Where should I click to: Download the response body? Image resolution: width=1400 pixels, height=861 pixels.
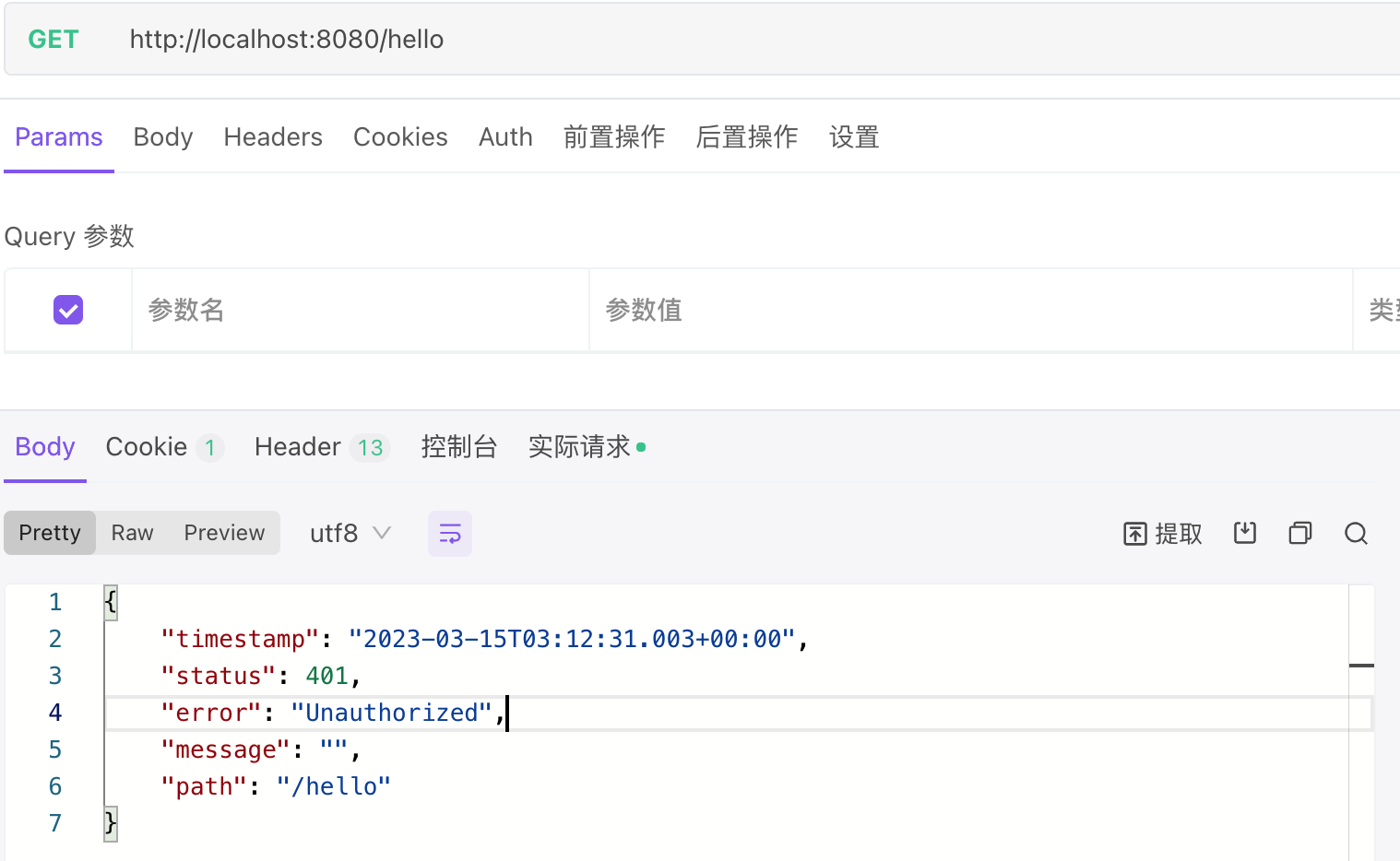pos(1245,533)
